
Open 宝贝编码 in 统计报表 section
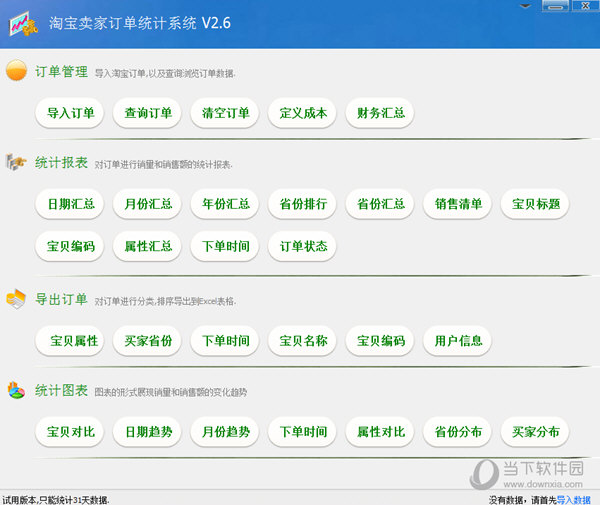click(70, 246)
